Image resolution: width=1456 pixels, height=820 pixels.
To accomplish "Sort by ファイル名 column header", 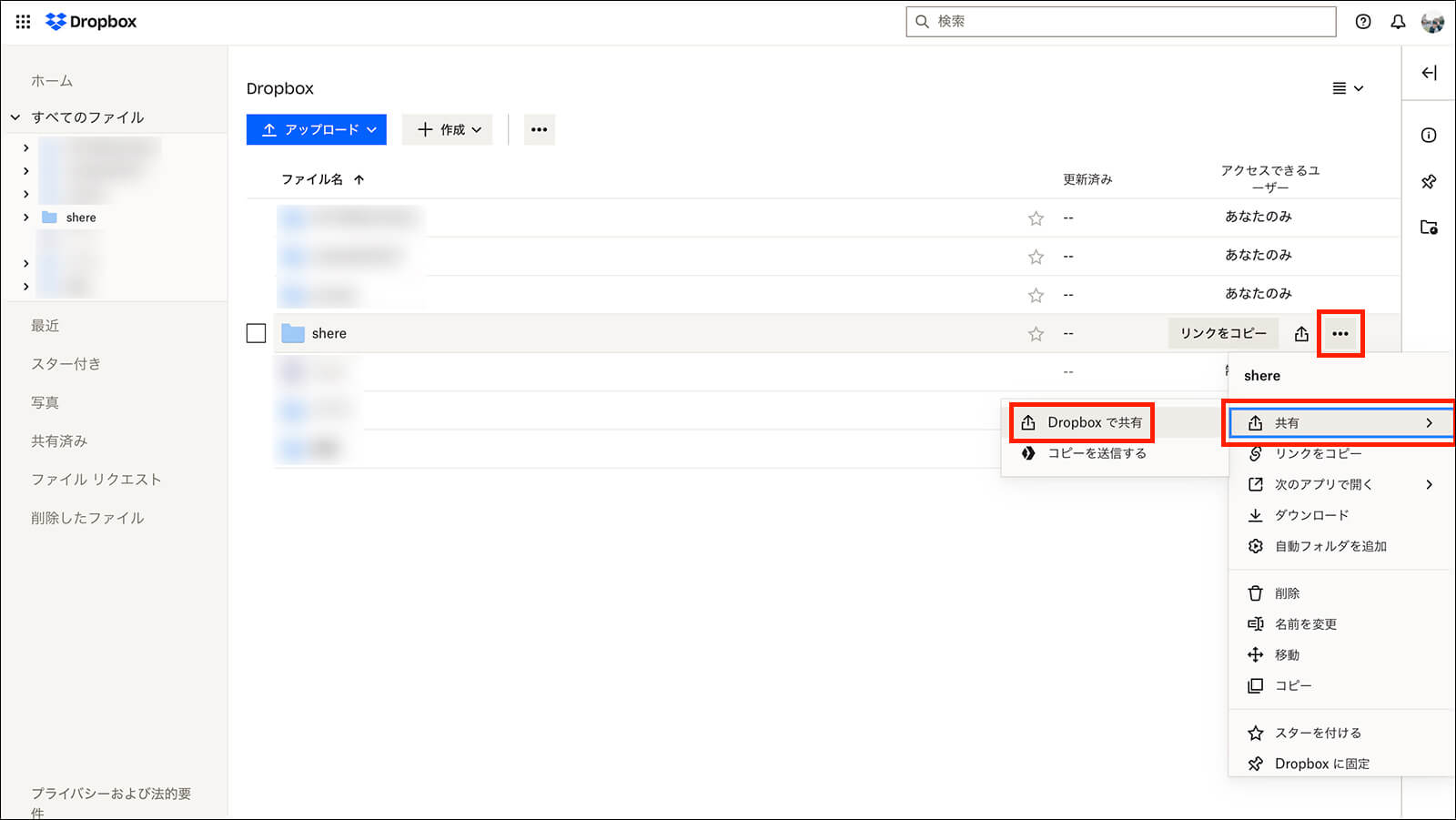I will tap(312, 179).
